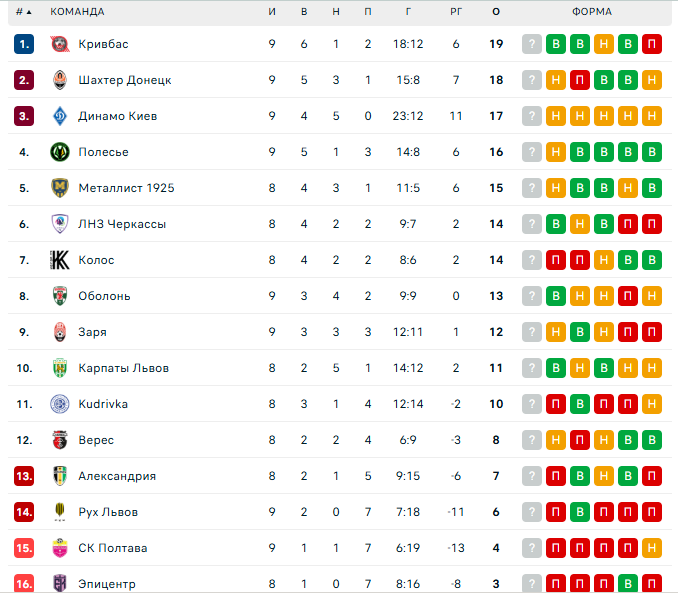Image resolution: width=678 pixels, height=593 pixels.
Task: Click the Полесье team crest icon
Action: coord(59,152)
